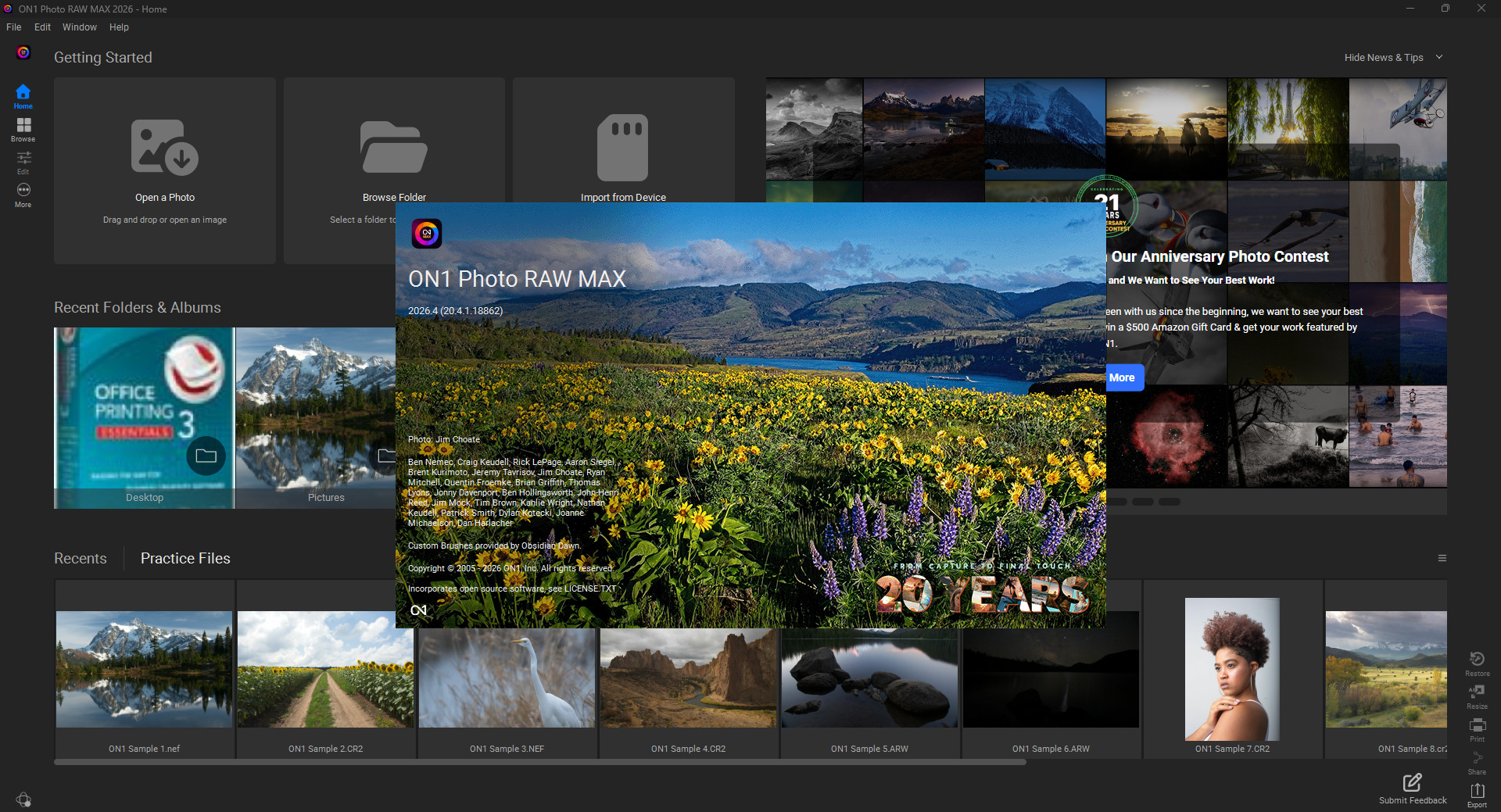Open the Help menu
This screenshot has width=1501, height=812.
point(119,27)
